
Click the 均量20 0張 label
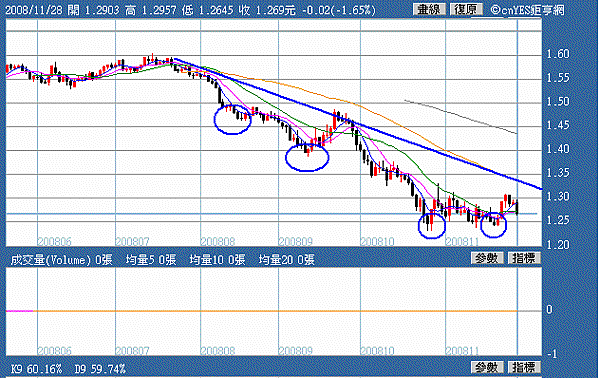click(287, 260)
